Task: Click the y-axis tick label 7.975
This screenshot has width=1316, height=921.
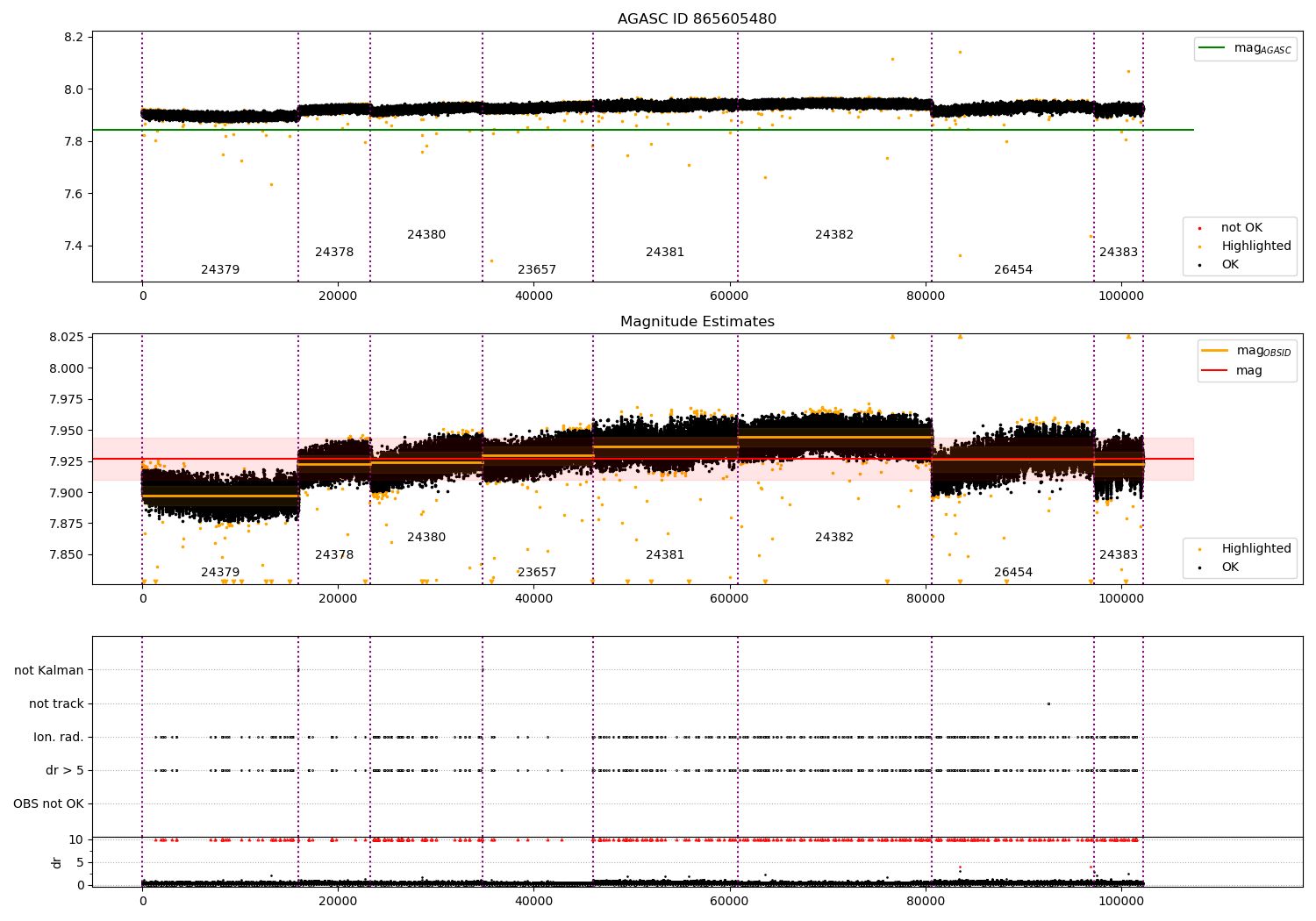Action: pyautogui.click(x=66, y=400)
